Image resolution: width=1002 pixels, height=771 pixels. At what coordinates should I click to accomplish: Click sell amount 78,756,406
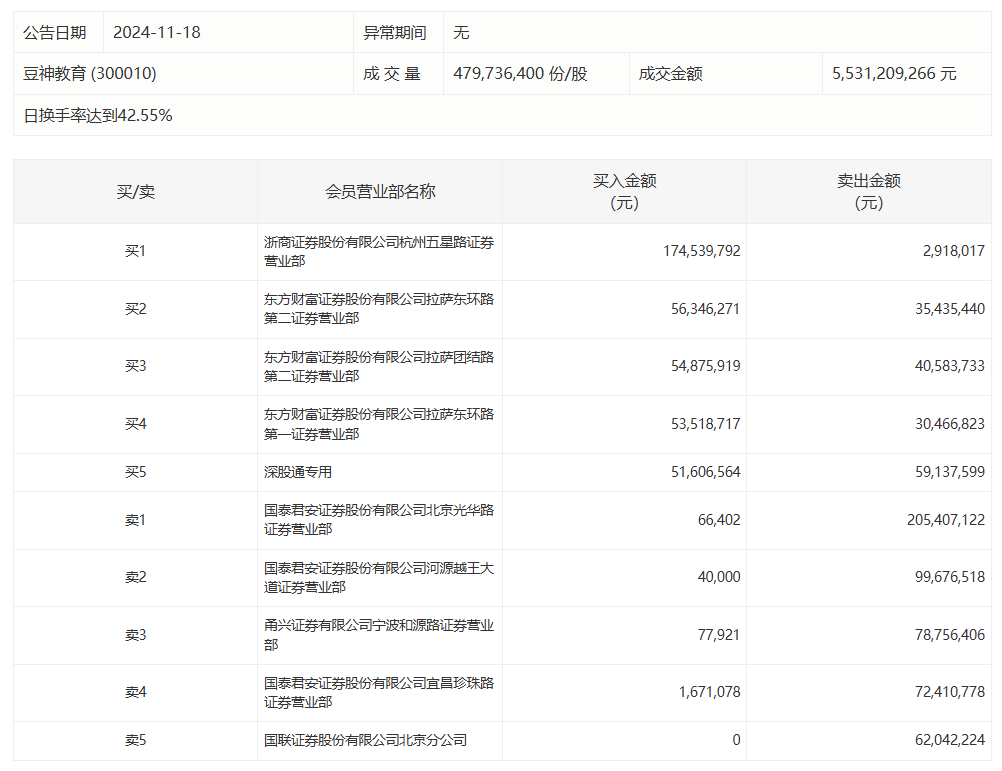(x=950, y=636)
